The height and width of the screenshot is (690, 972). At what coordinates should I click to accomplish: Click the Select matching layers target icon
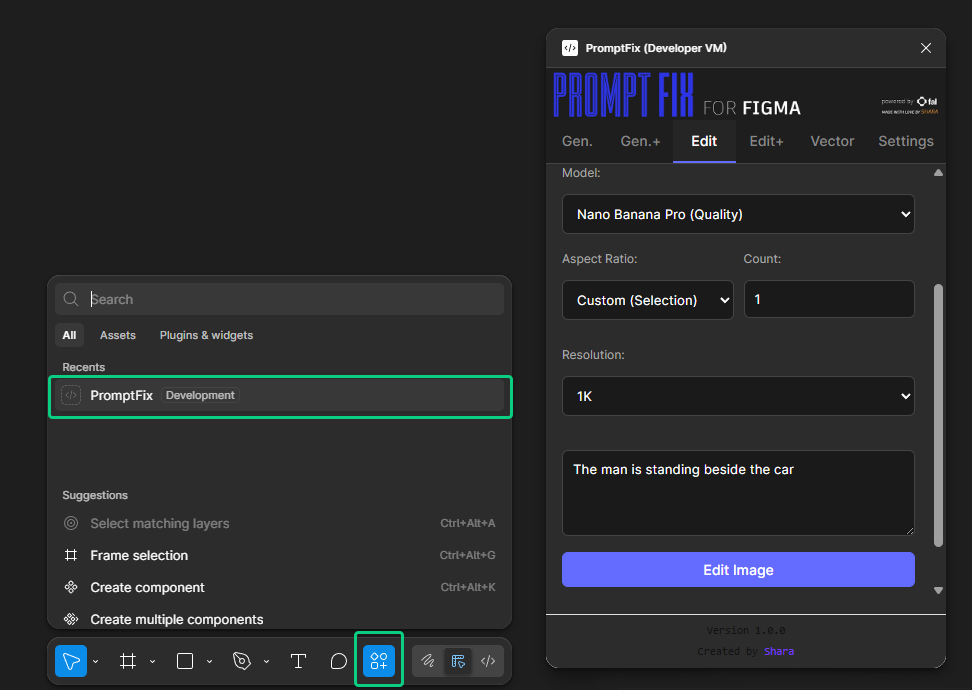click(71, 523)
